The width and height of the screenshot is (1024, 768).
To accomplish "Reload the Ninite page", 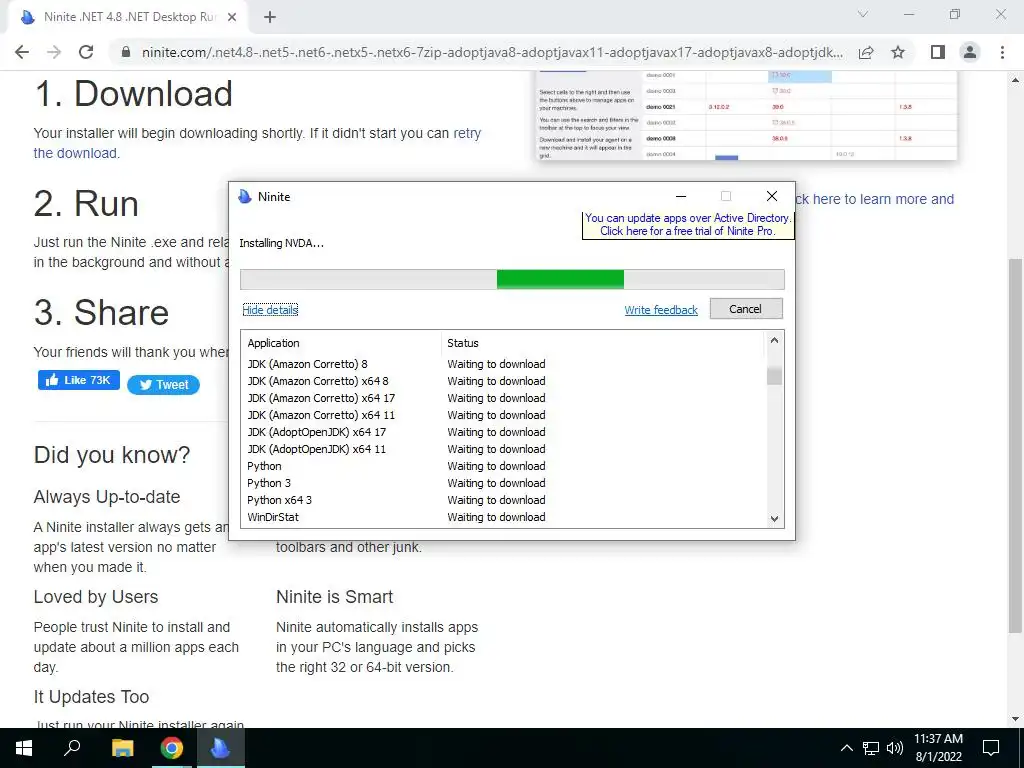I will point(86,52).
